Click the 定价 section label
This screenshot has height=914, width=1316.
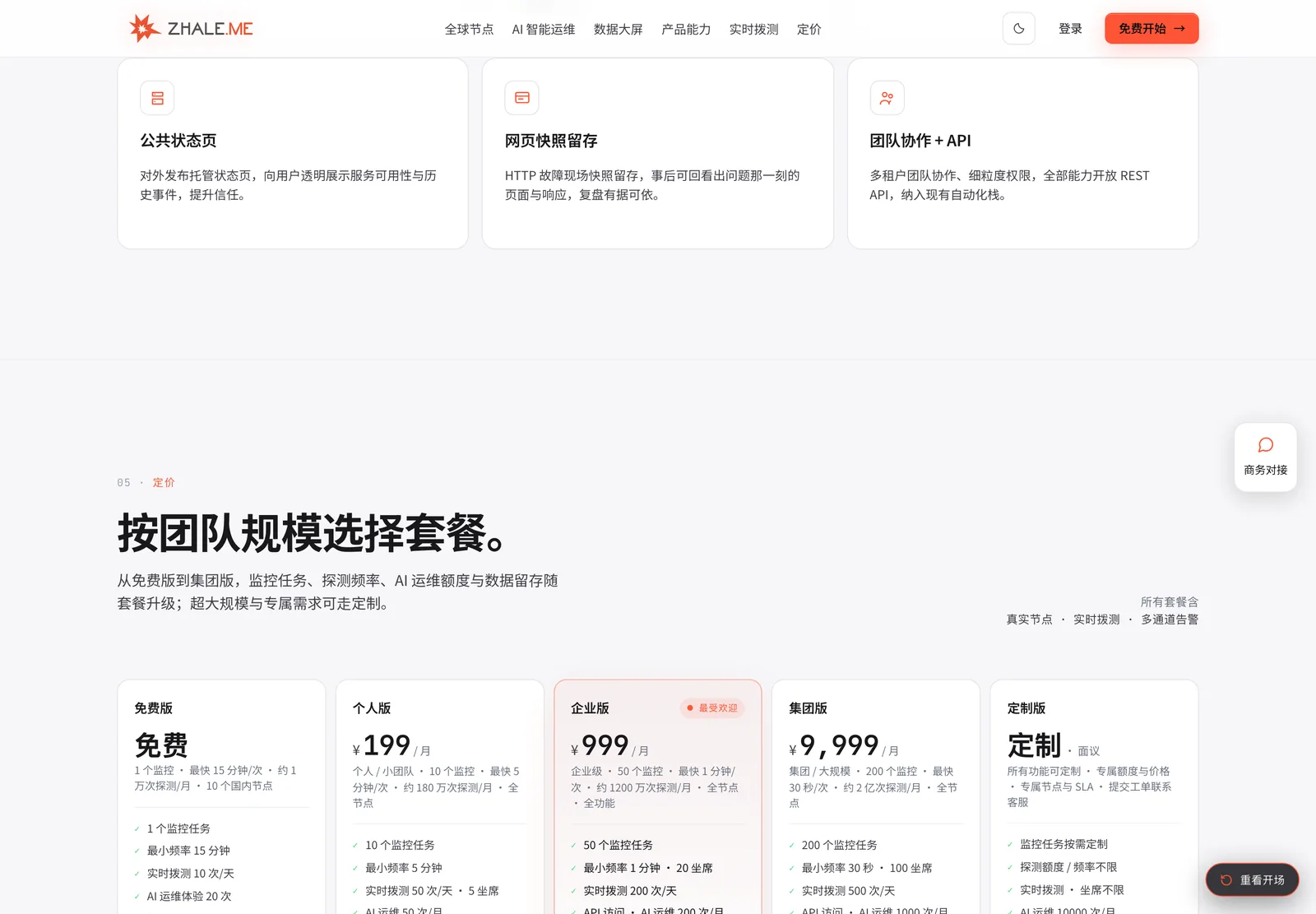[x=164, y=483]
